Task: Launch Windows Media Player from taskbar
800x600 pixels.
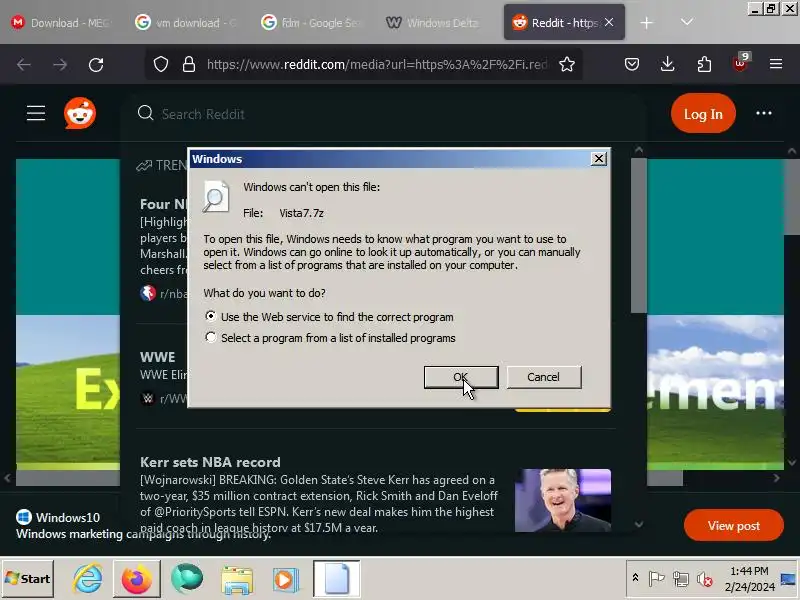Action: click(x=284, y=580)
